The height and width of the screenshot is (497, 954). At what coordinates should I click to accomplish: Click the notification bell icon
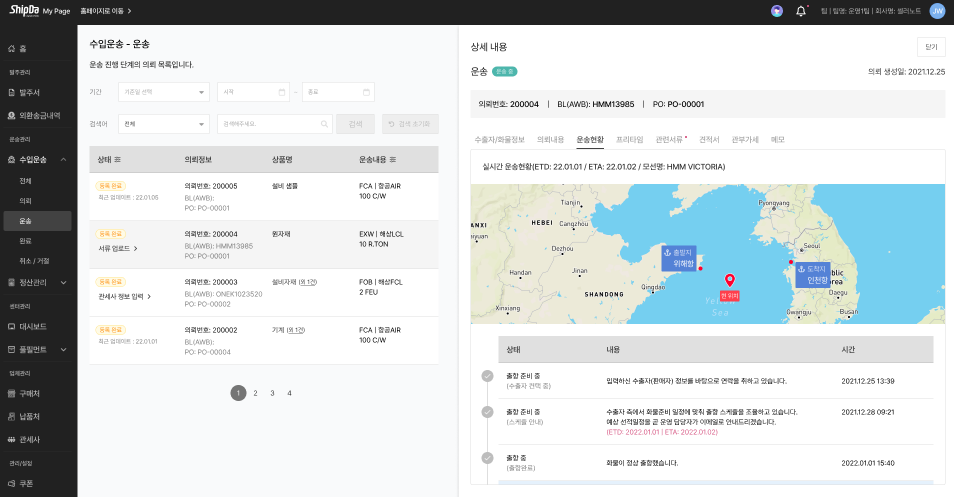[x=800, y=11]
